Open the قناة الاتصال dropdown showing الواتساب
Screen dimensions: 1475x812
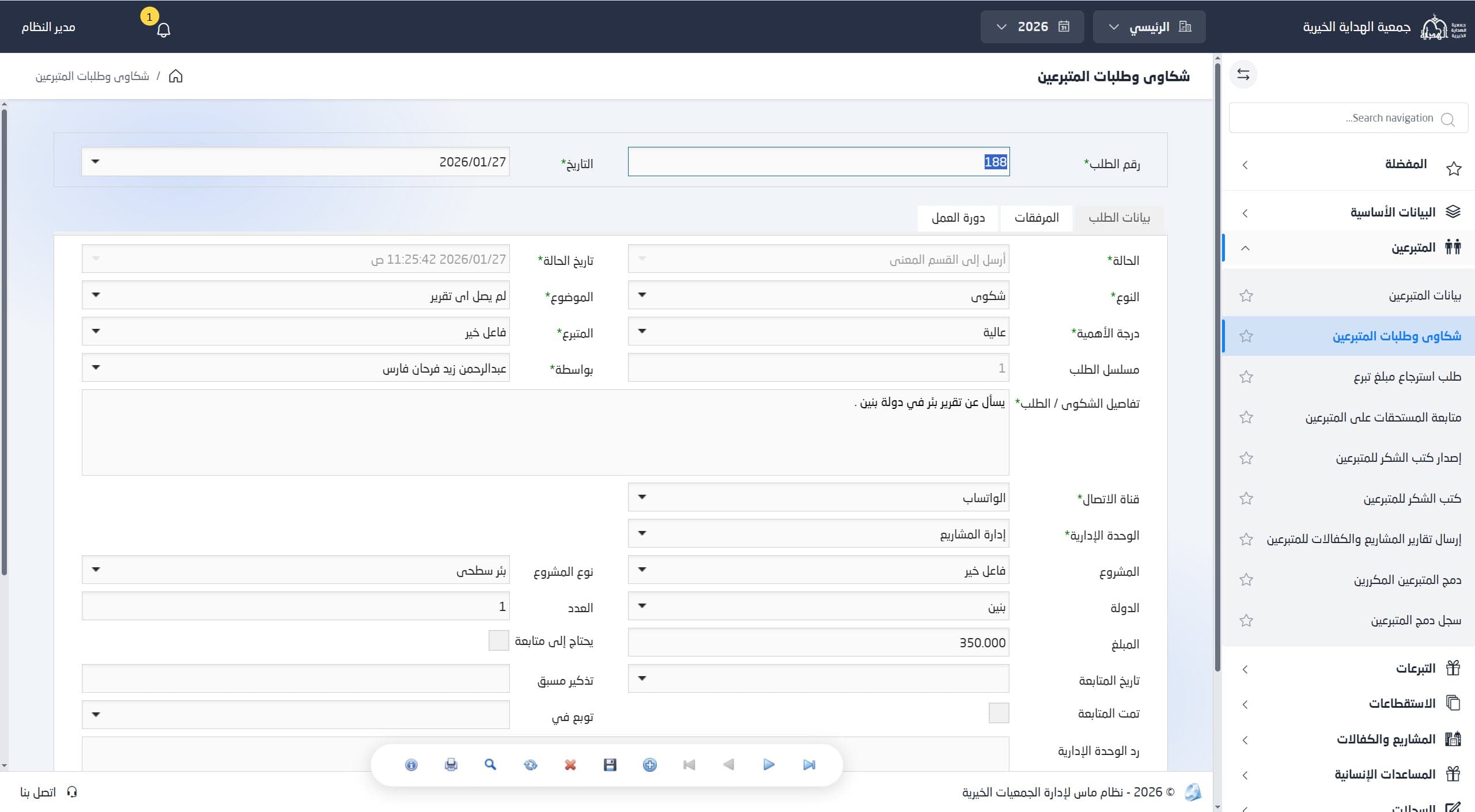[x=818, y=498]
